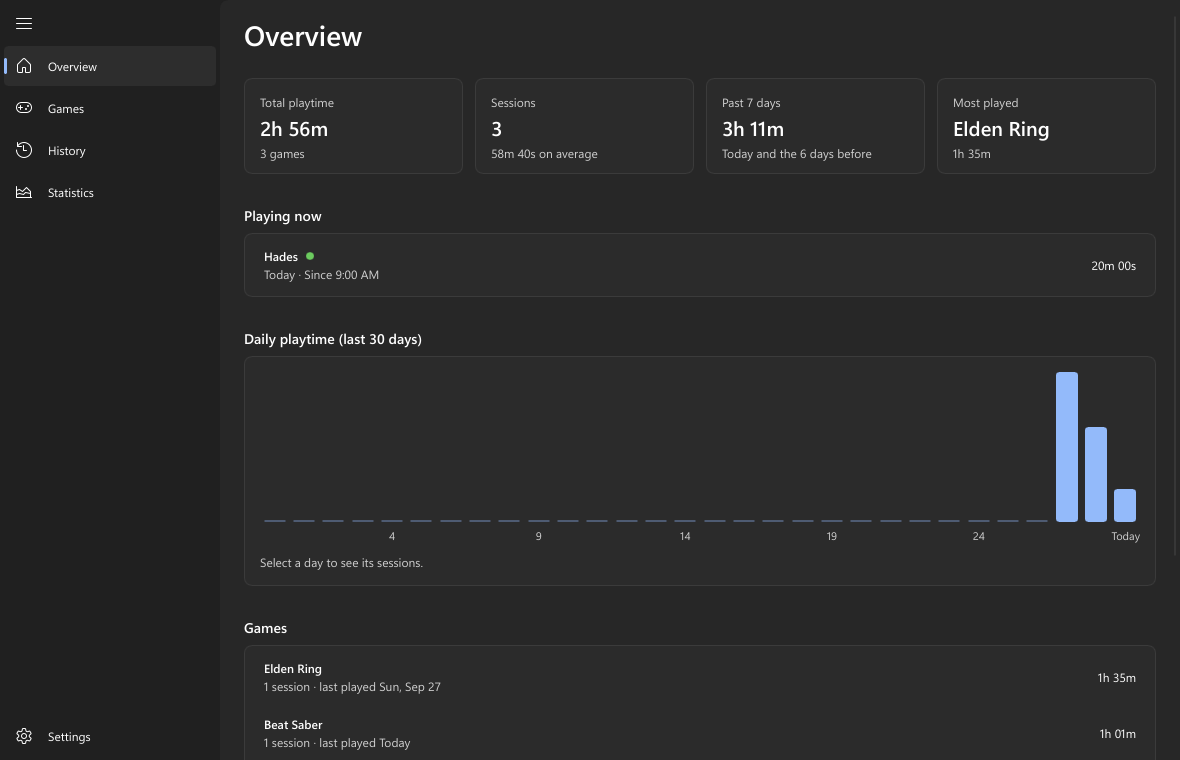Click the '24' axis label on chart
This screenshot has height=760, width=1180.
point(978,536)
